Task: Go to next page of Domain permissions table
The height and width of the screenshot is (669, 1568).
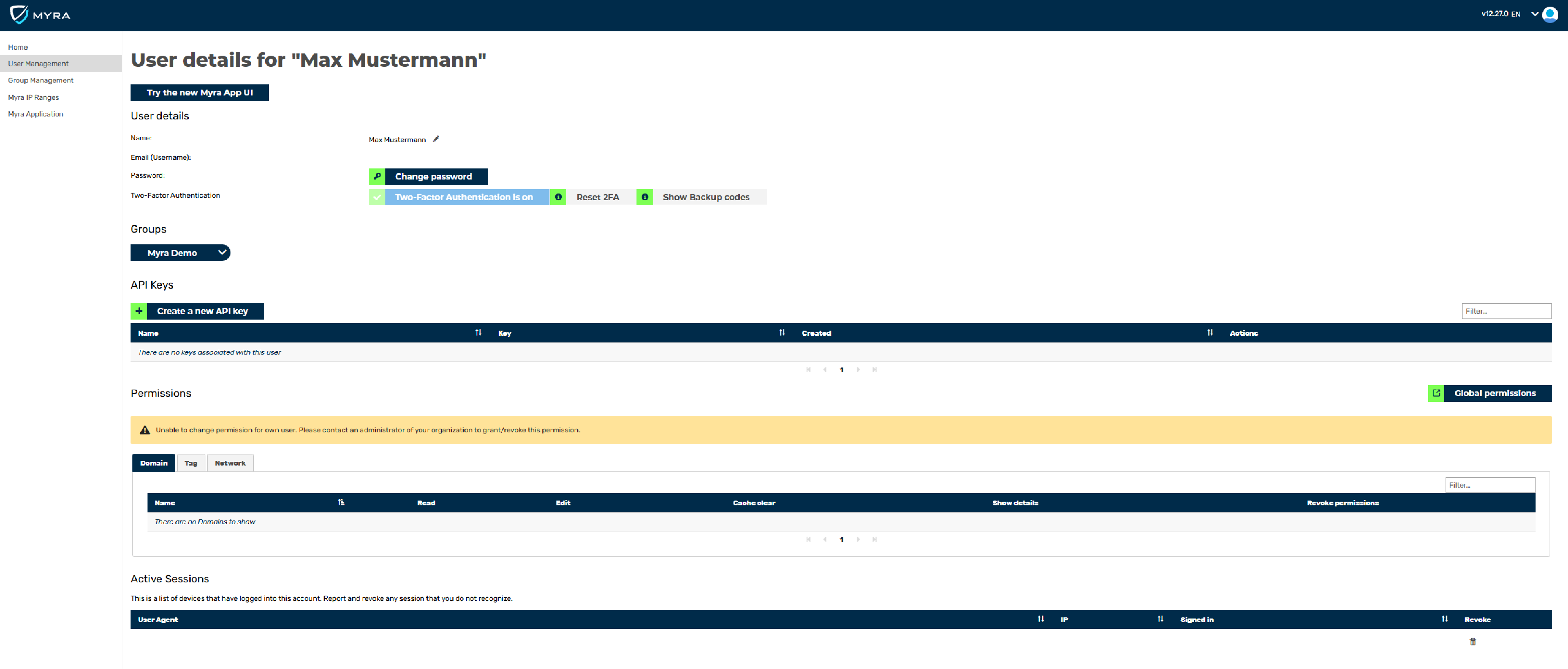Action: tap(858, 539)
